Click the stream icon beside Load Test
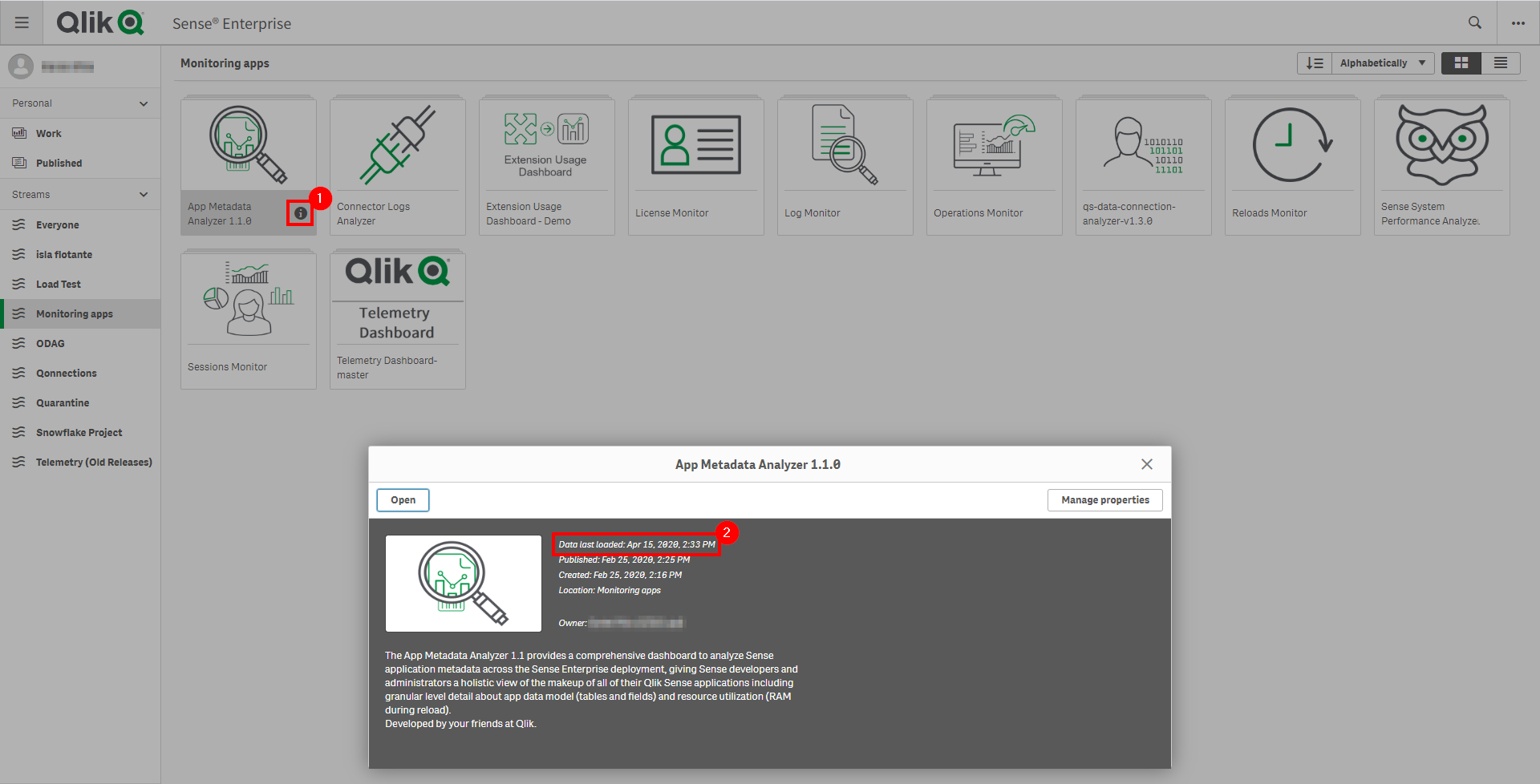Image resolution: width=1540 pixels, height=784 pixels. tap(19, 284)
